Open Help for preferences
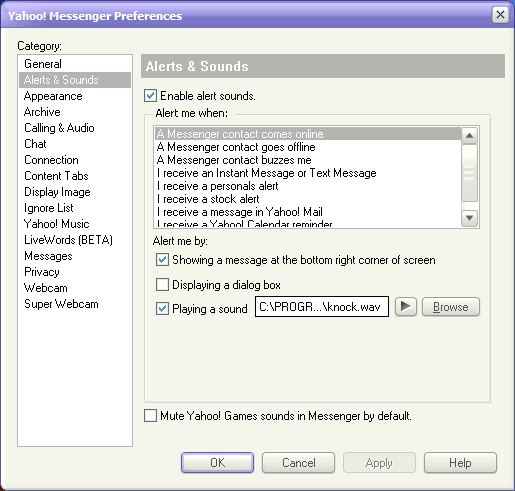This screenshot has width=515, height=491. (x=460, y=463)
